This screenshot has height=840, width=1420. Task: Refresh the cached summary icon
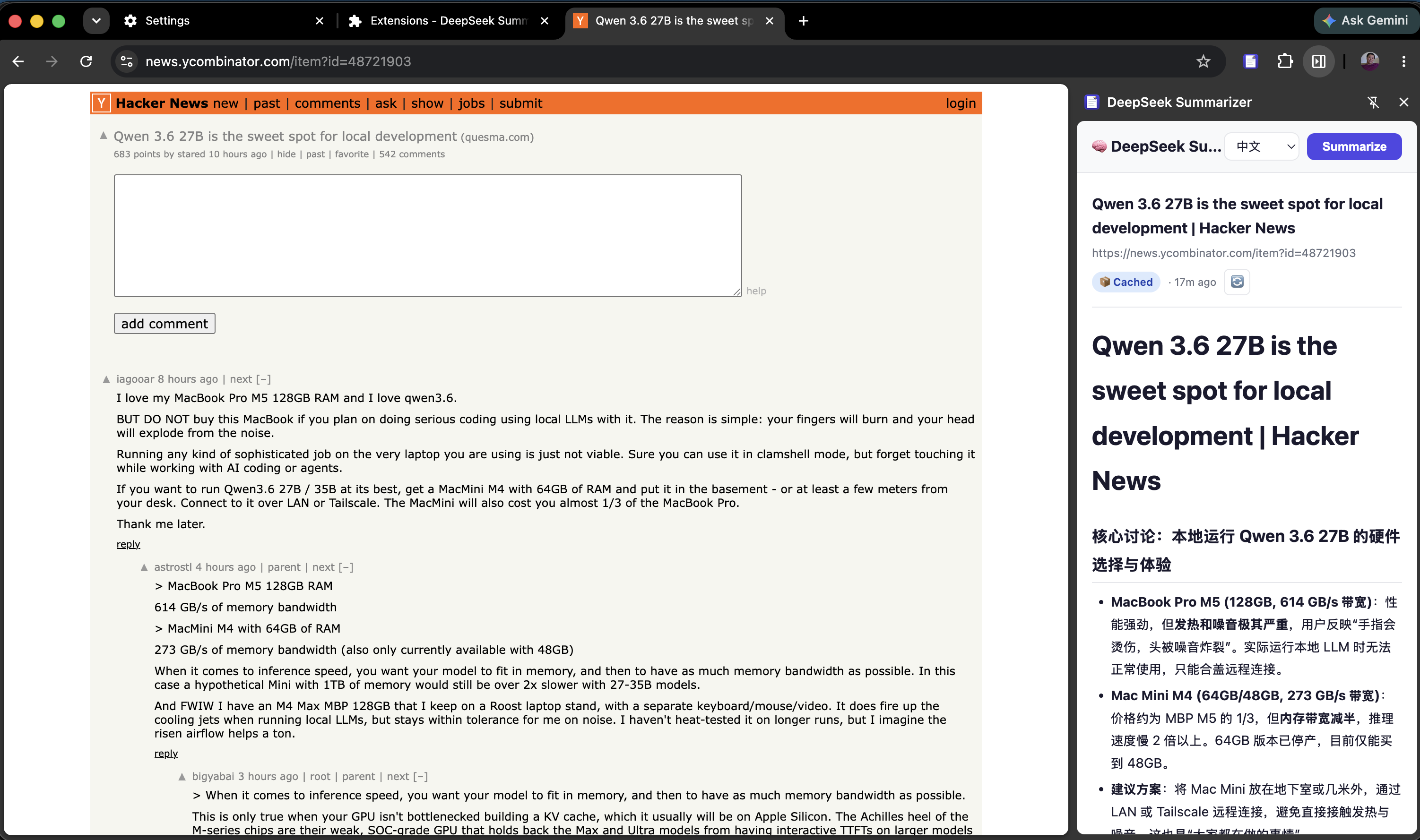1237,281
